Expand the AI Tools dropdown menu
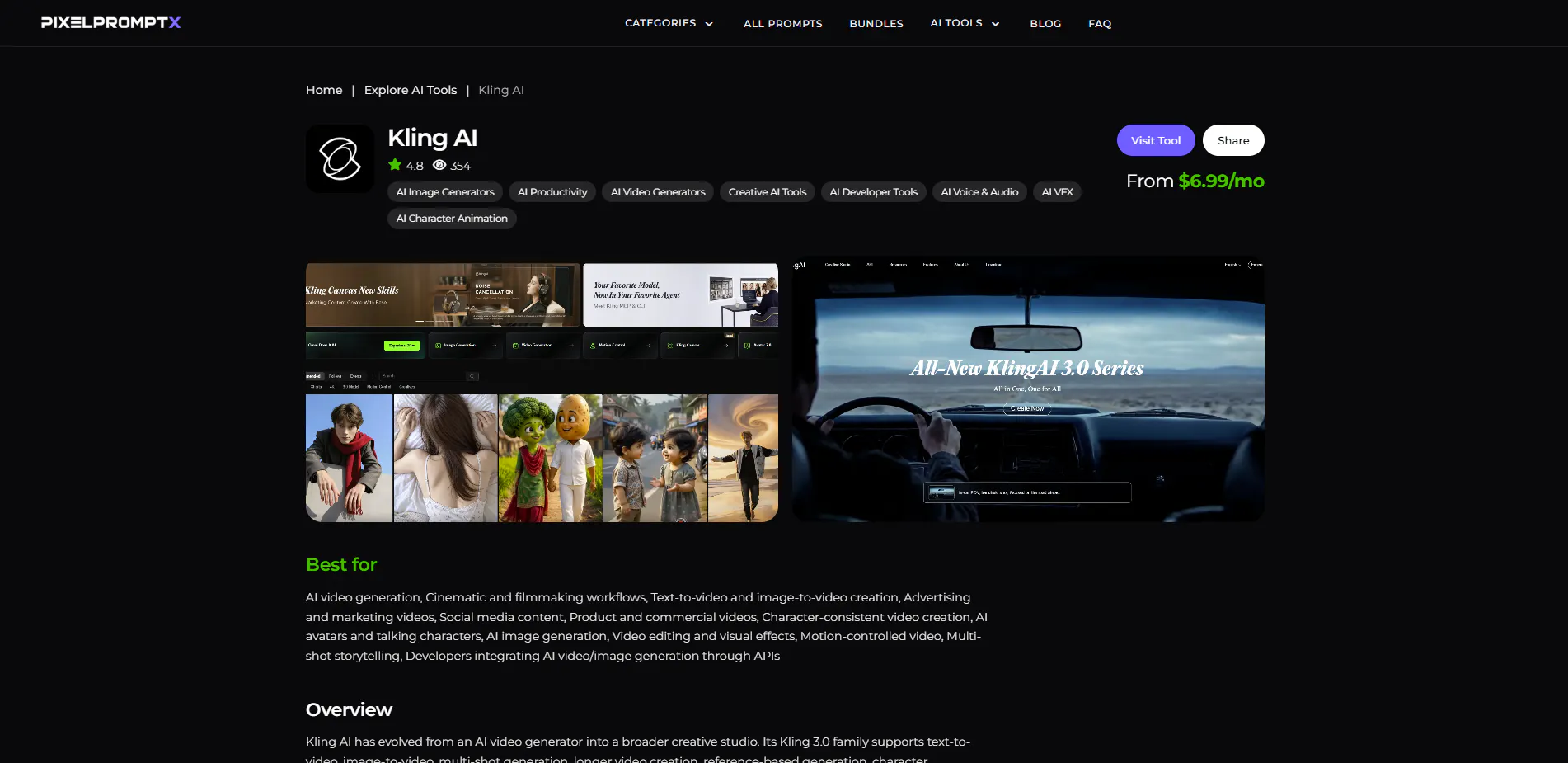 [965, 23]
